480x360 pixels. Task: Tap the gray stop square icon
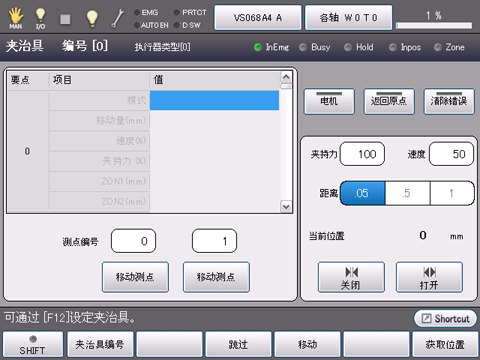point(65,19)
